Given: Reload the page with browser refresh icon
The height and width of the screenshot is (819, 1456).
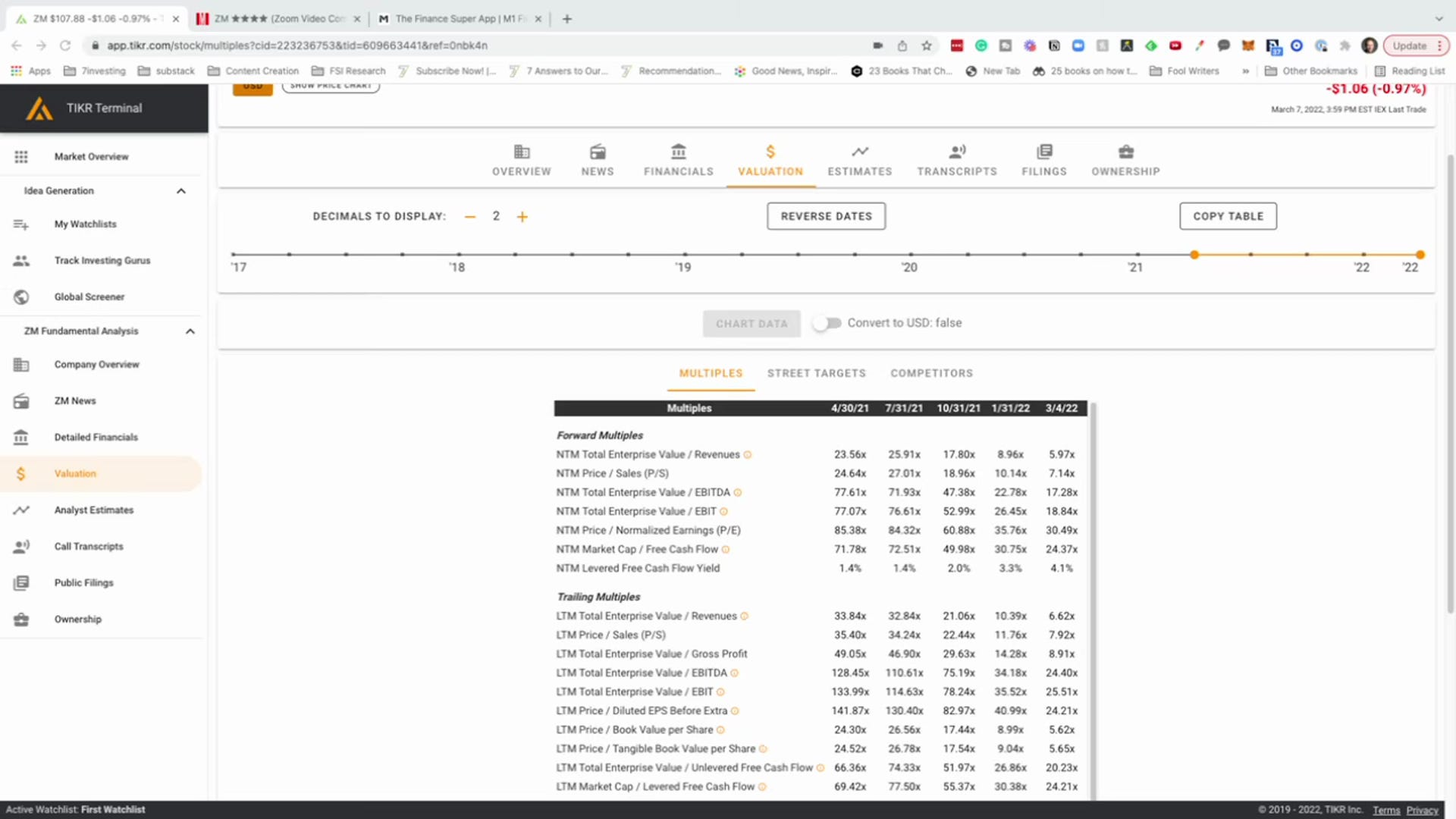Looking at the screenshot, I should tap(65, 45).
